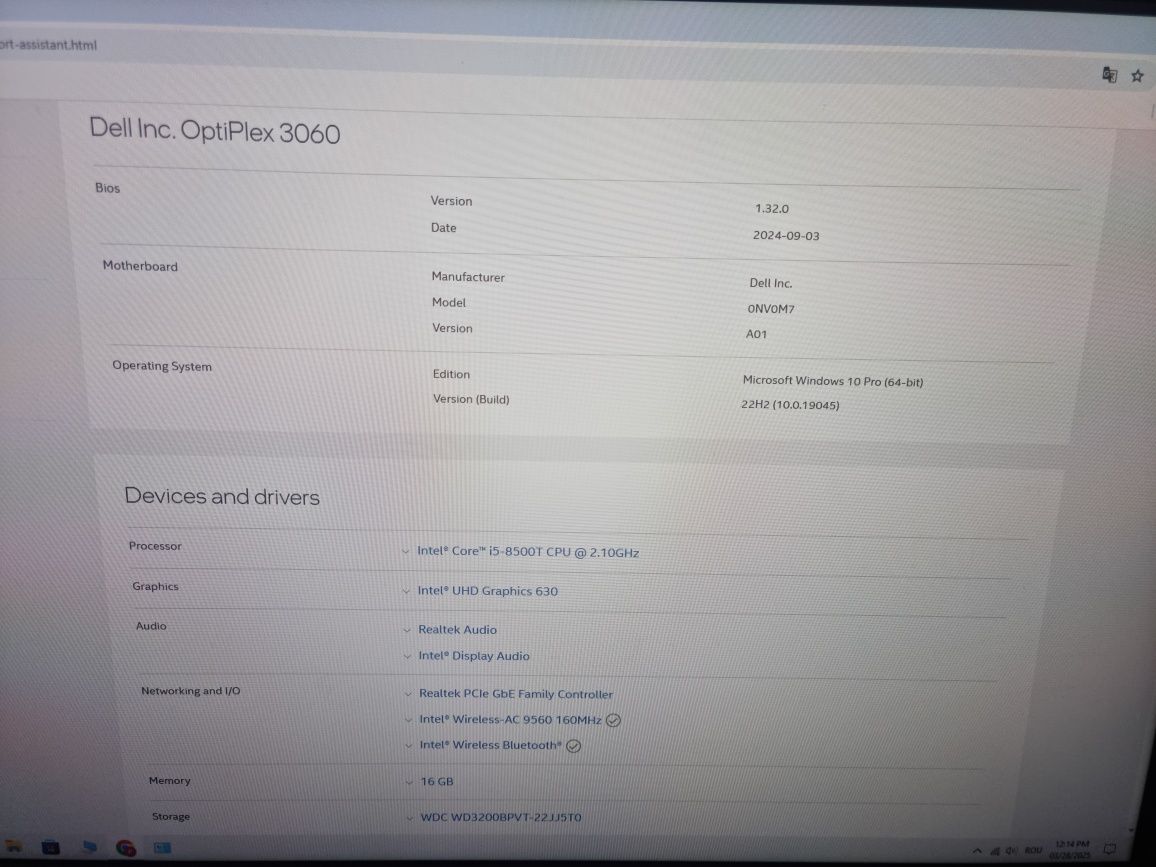The height and width of the screenshot is (867, 1156).
Task: Expand the Intel UHD Graphics 630 chevron
Action: point(406,591)
